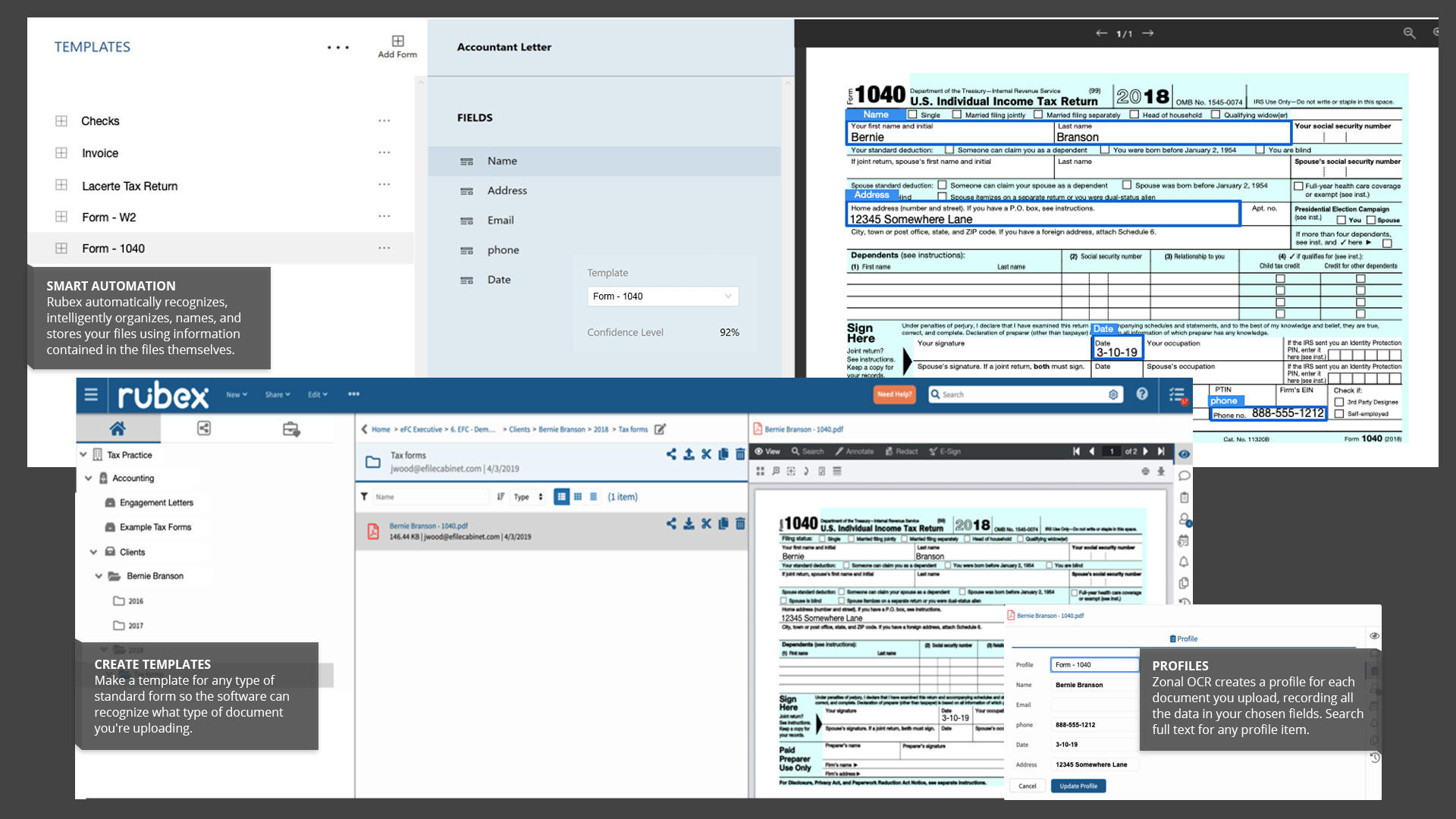Open the Rubex hamburger menu

91,394
